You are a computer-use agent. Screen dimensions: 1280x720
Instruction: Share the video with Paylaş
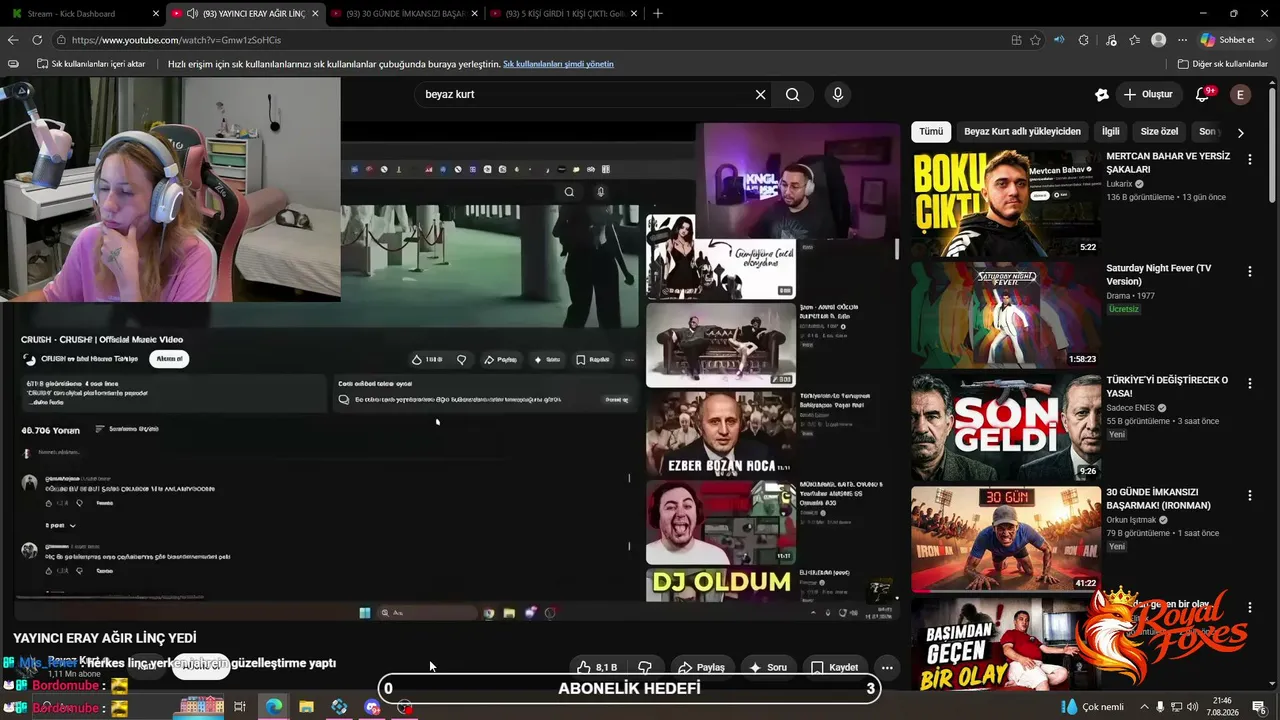pos(701,667)
